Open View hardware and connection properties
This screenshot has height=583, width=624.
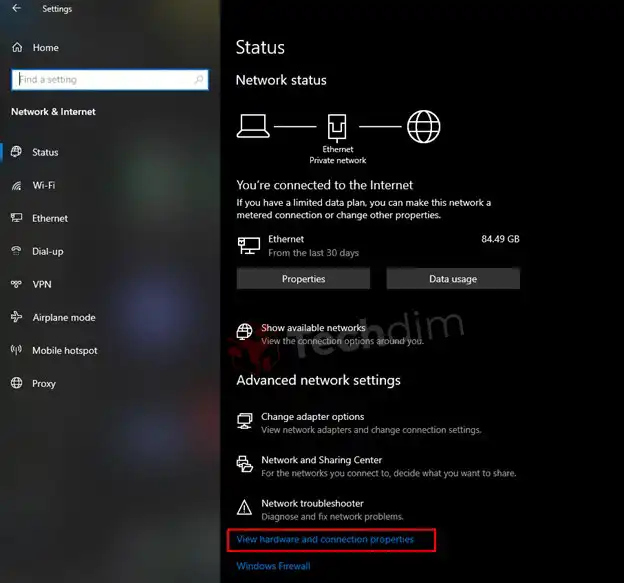pyautogui.click(x=325, y=539)
